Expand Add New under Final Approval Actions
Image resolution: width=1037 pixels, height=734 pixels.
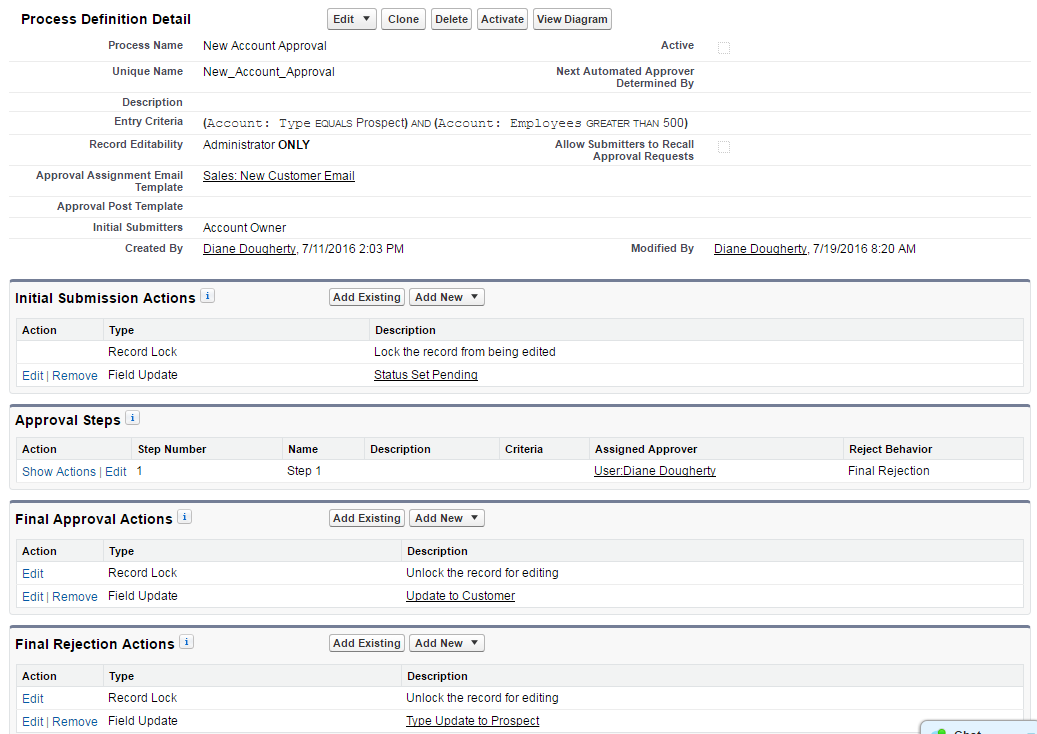tap(446, 518)
